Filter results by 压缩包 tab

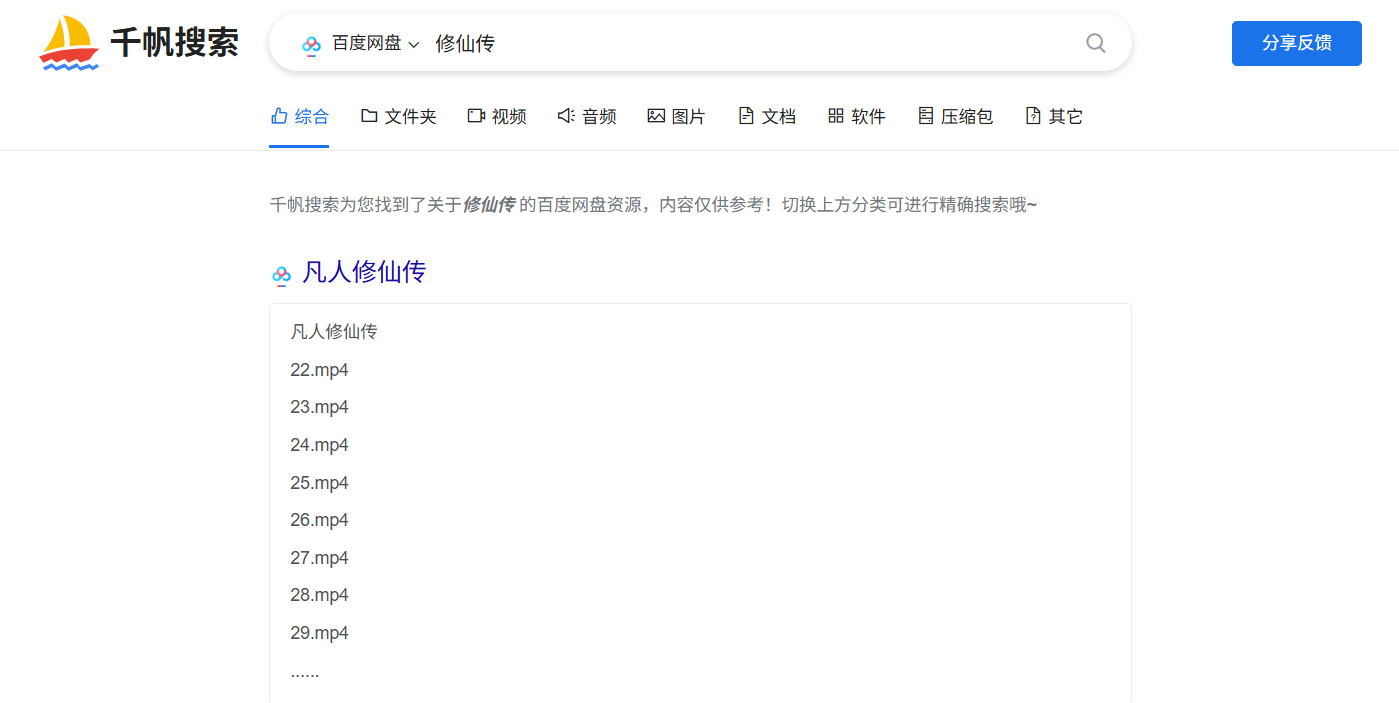955,116
